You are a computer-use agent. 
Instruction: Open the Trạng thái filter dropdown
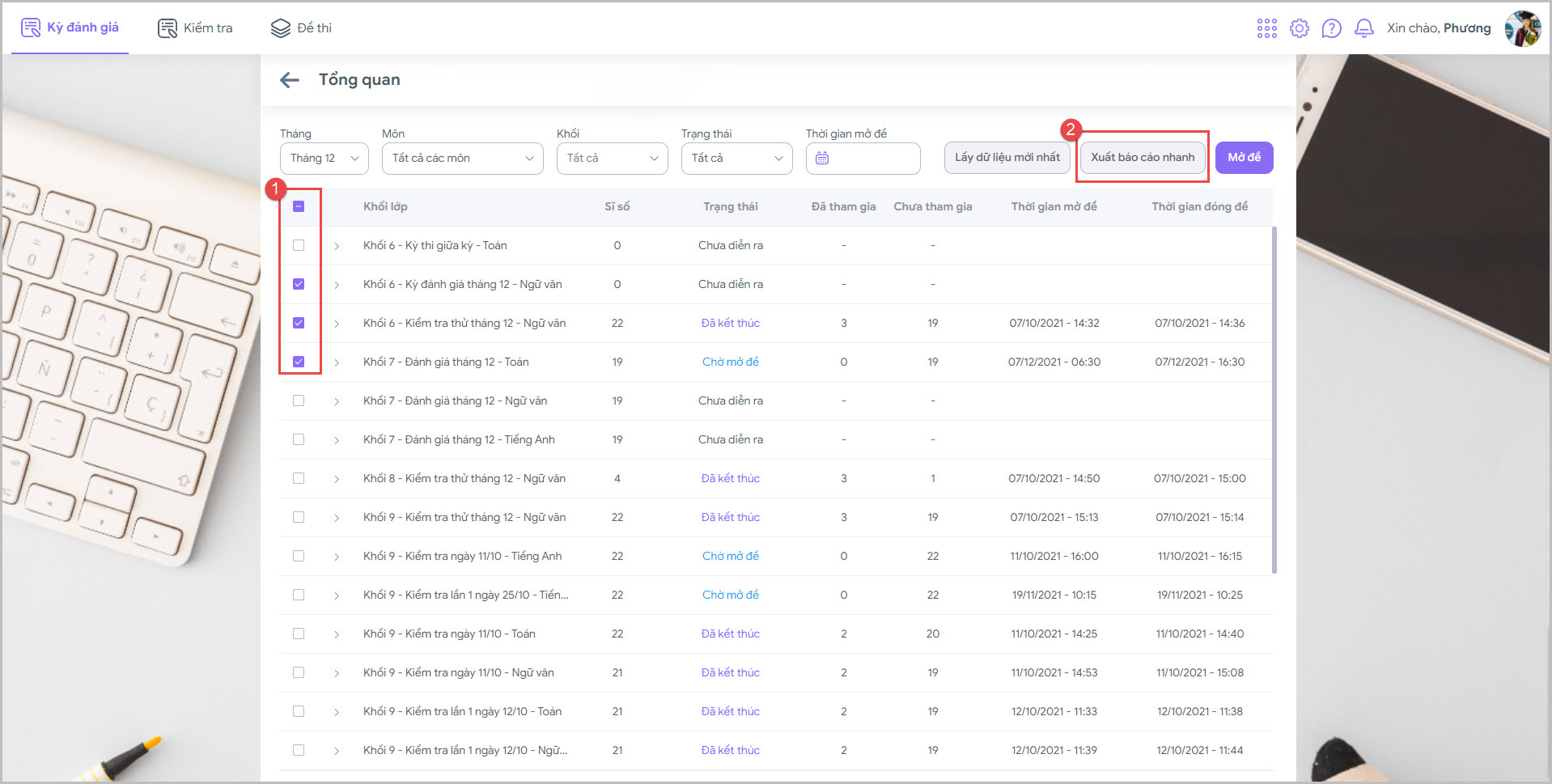[x=736, y=159]
